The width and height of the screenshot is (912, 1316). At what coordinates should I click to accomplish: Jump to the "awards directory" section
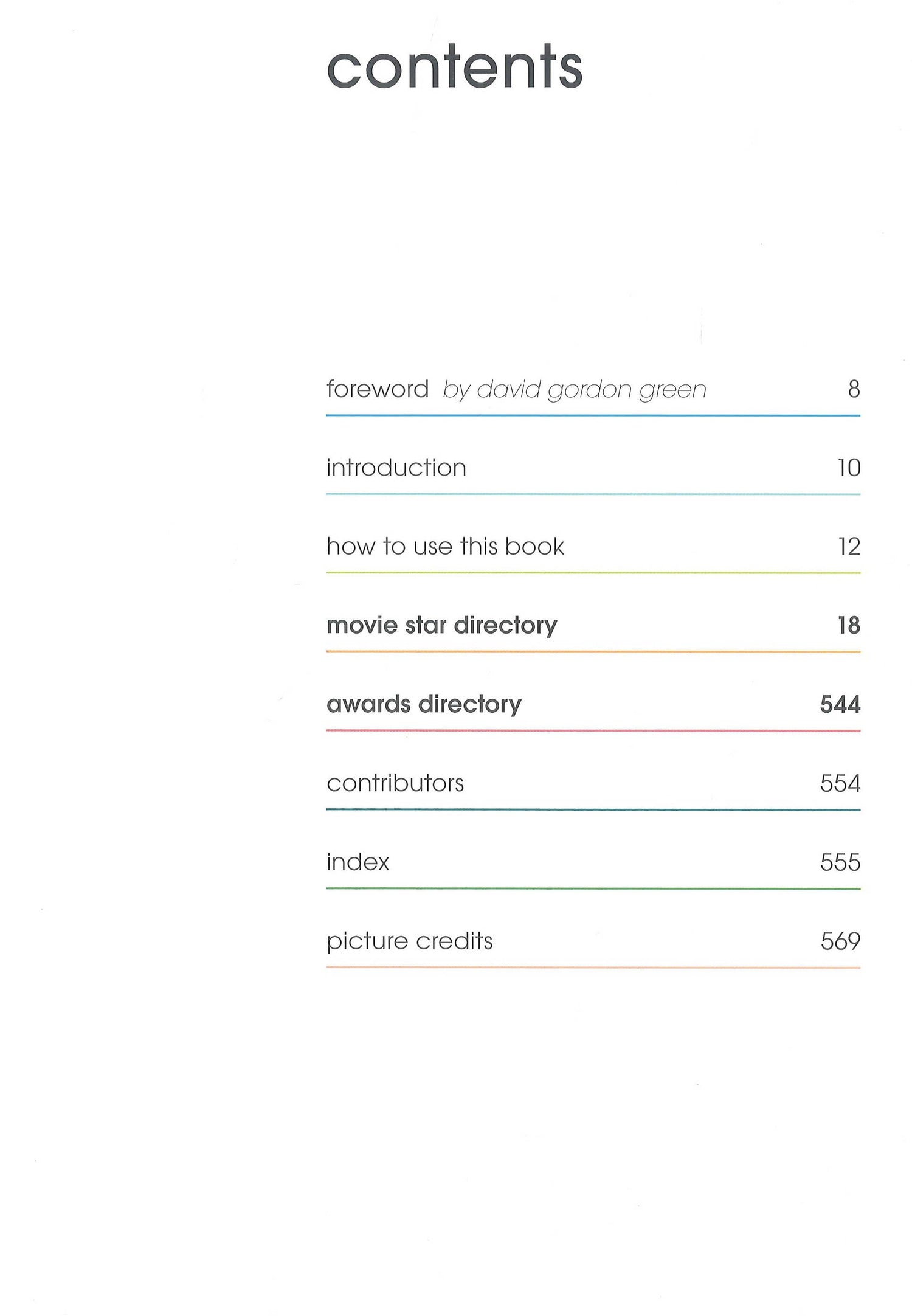click(x=424, y=704)
